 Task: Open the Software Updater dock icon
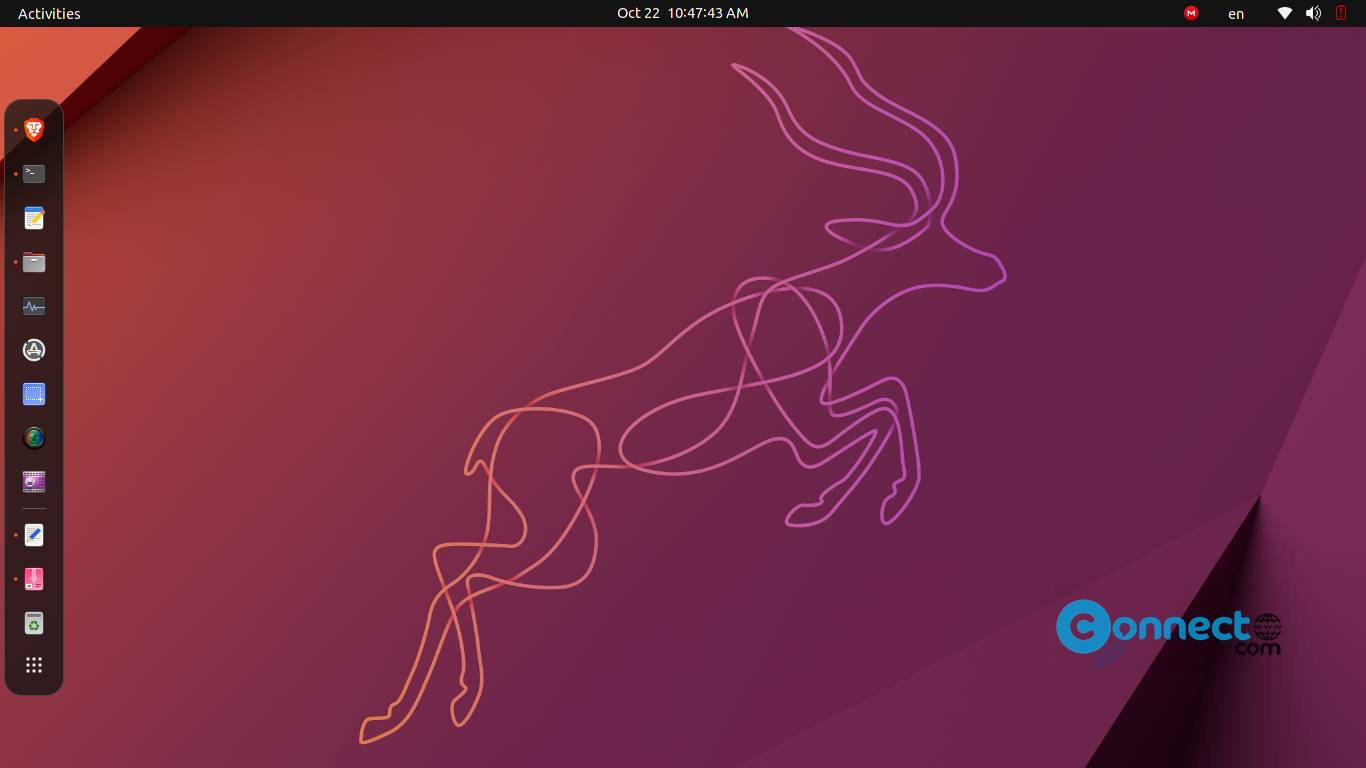(34, 350)
